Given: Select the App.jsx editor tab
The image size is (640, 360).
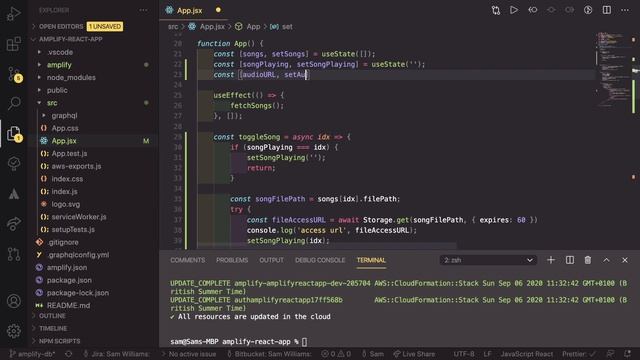Looking at the screenshot, I should [189, 10].
